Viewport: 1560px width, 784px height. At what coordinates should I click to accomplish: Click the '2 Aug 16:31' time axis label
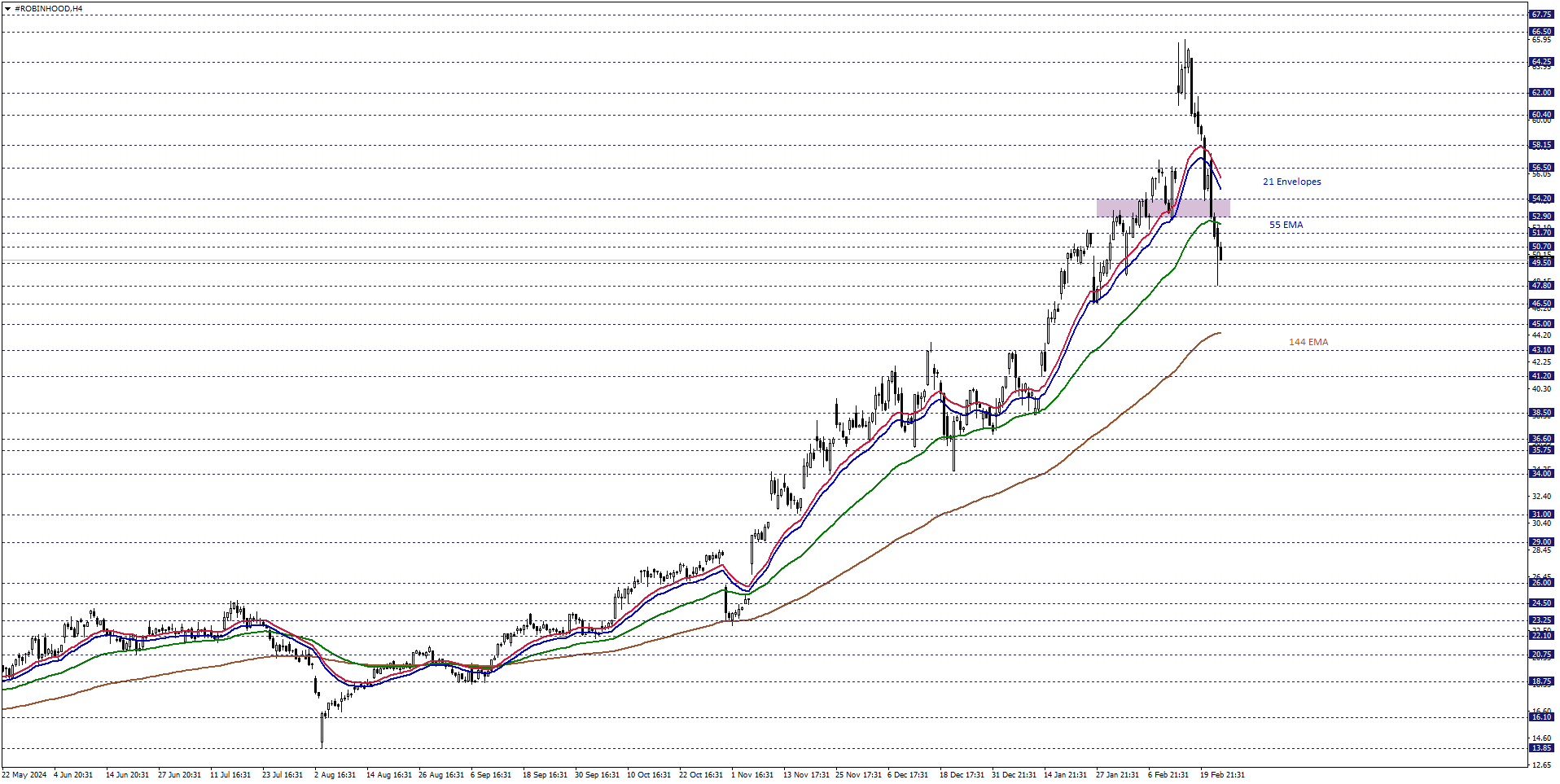click(335, 775)
